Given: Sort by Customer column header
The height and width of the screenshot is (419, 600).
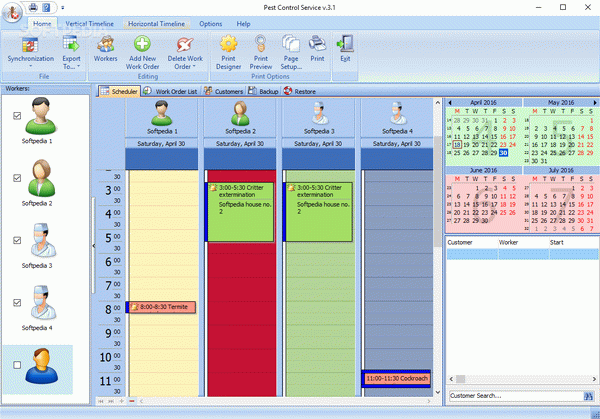Looking at the screenshot, I should coord(471,243).
